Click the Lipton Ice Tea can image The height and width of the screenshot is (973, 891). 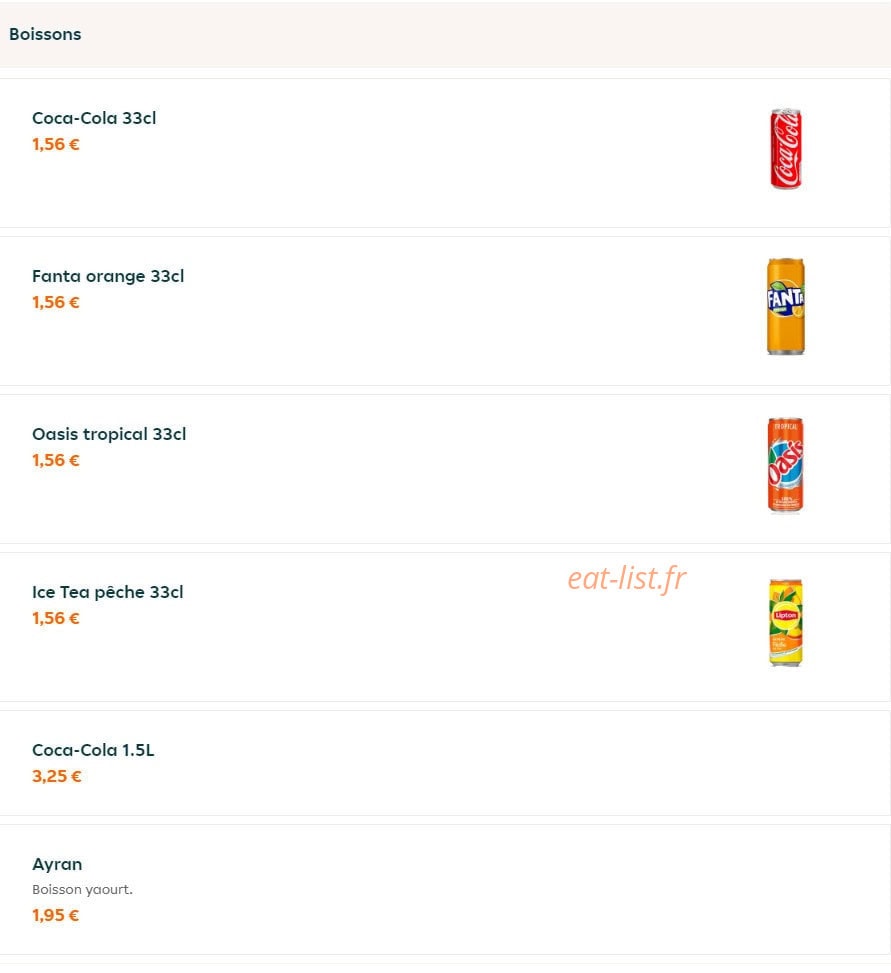(786, 622)
